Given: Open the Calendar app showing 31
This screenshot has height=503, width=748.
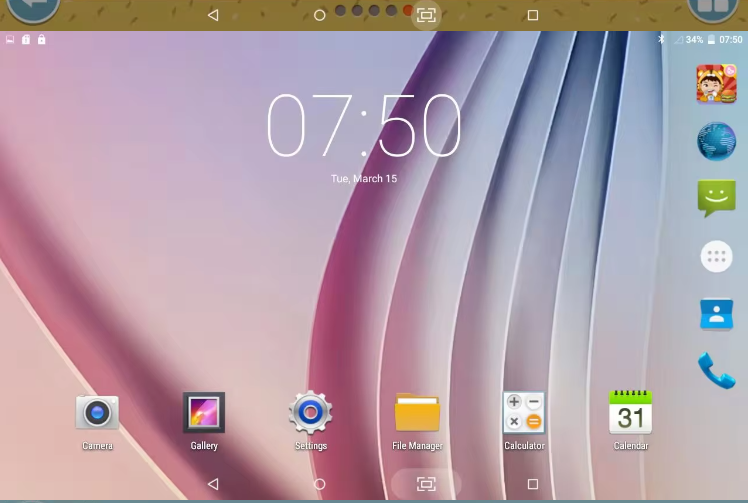Looking at the screenshot, I should [x=631, y=412].
